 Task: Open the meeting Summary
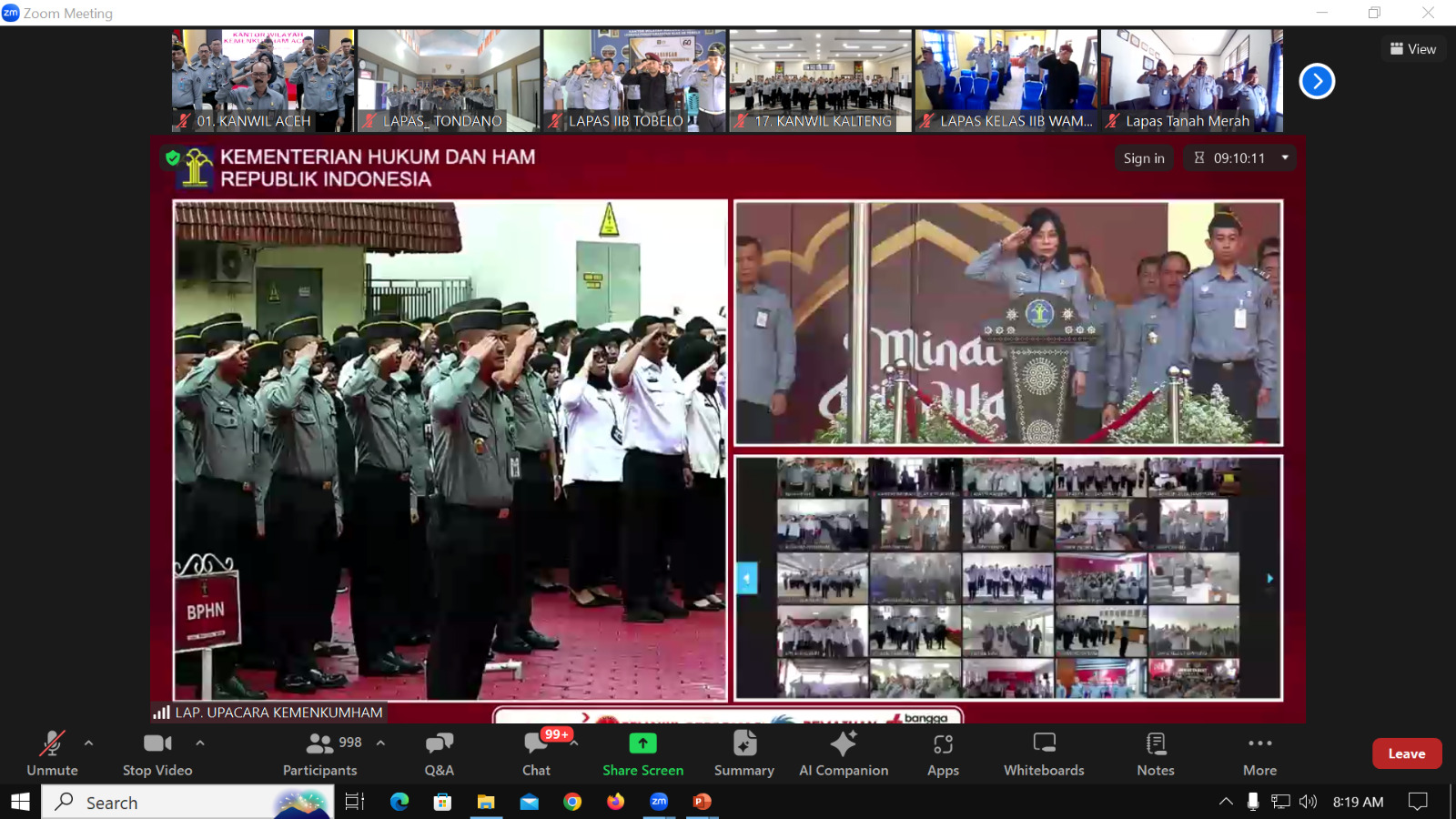click(744, 753)
